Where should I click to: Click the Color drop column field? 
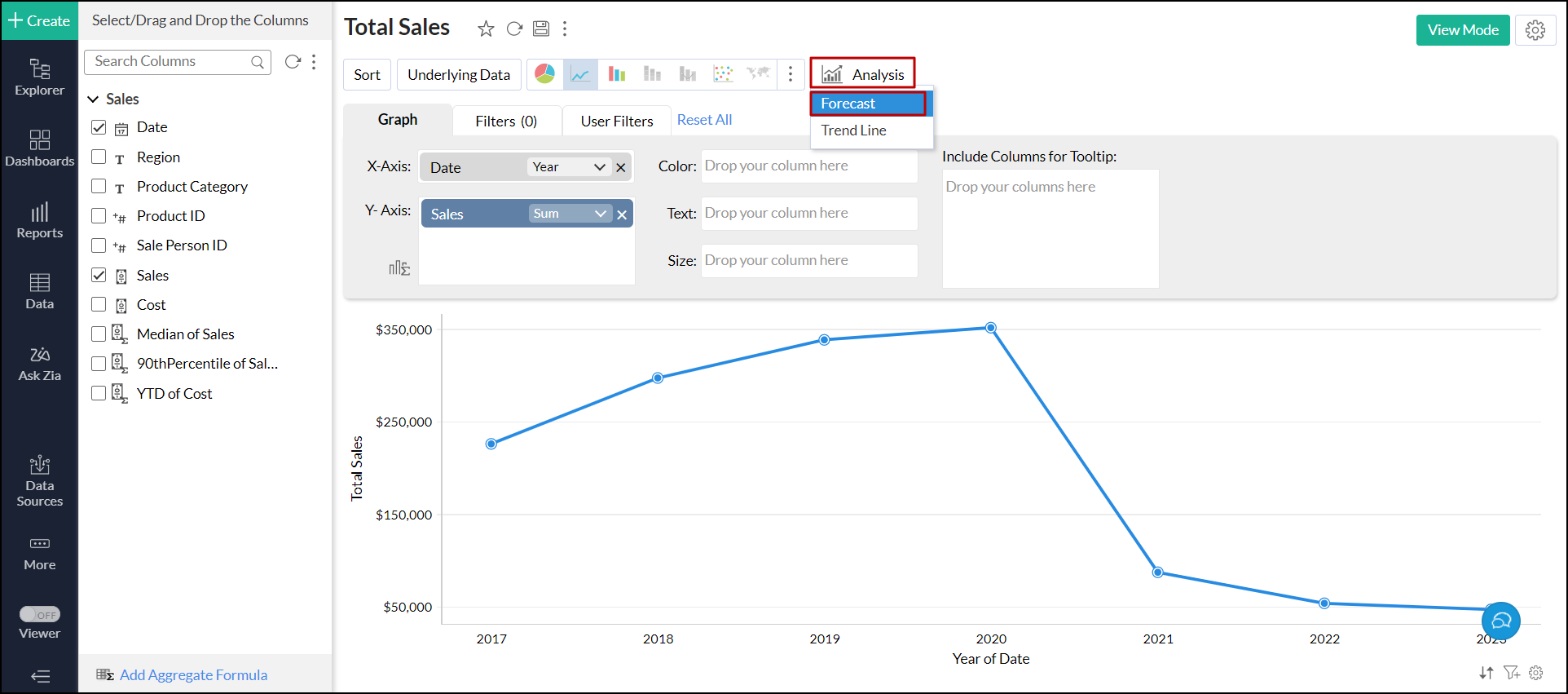(808, 166)
